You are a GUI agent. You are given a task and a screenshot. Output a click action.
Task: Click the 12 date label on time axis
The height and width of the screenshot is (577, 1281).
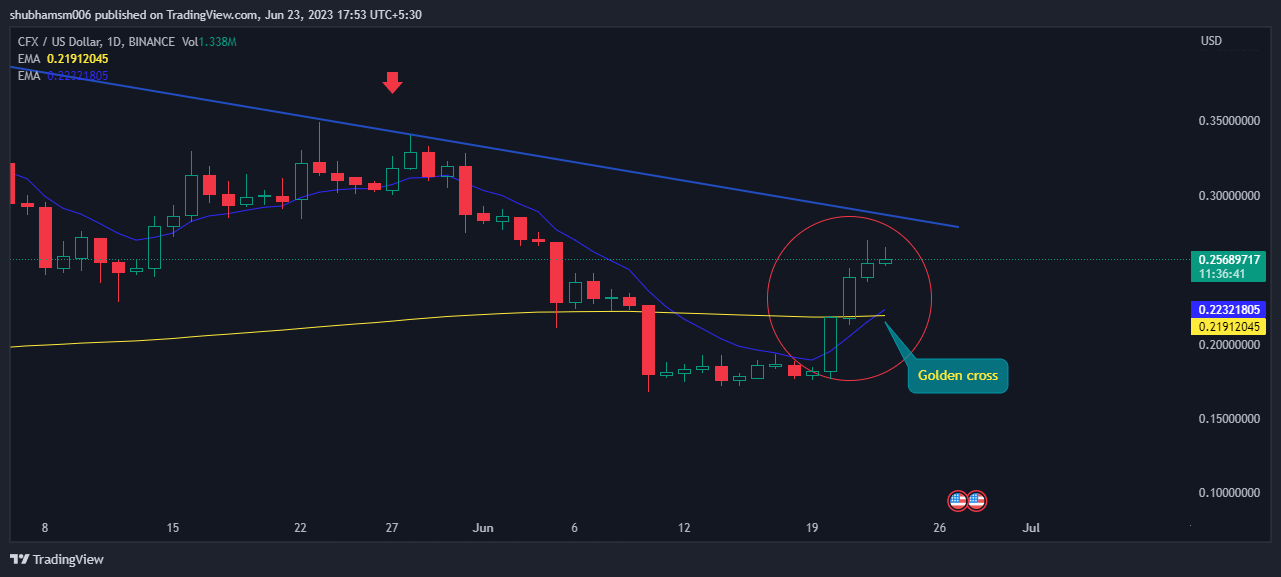(x=685, y=527)
